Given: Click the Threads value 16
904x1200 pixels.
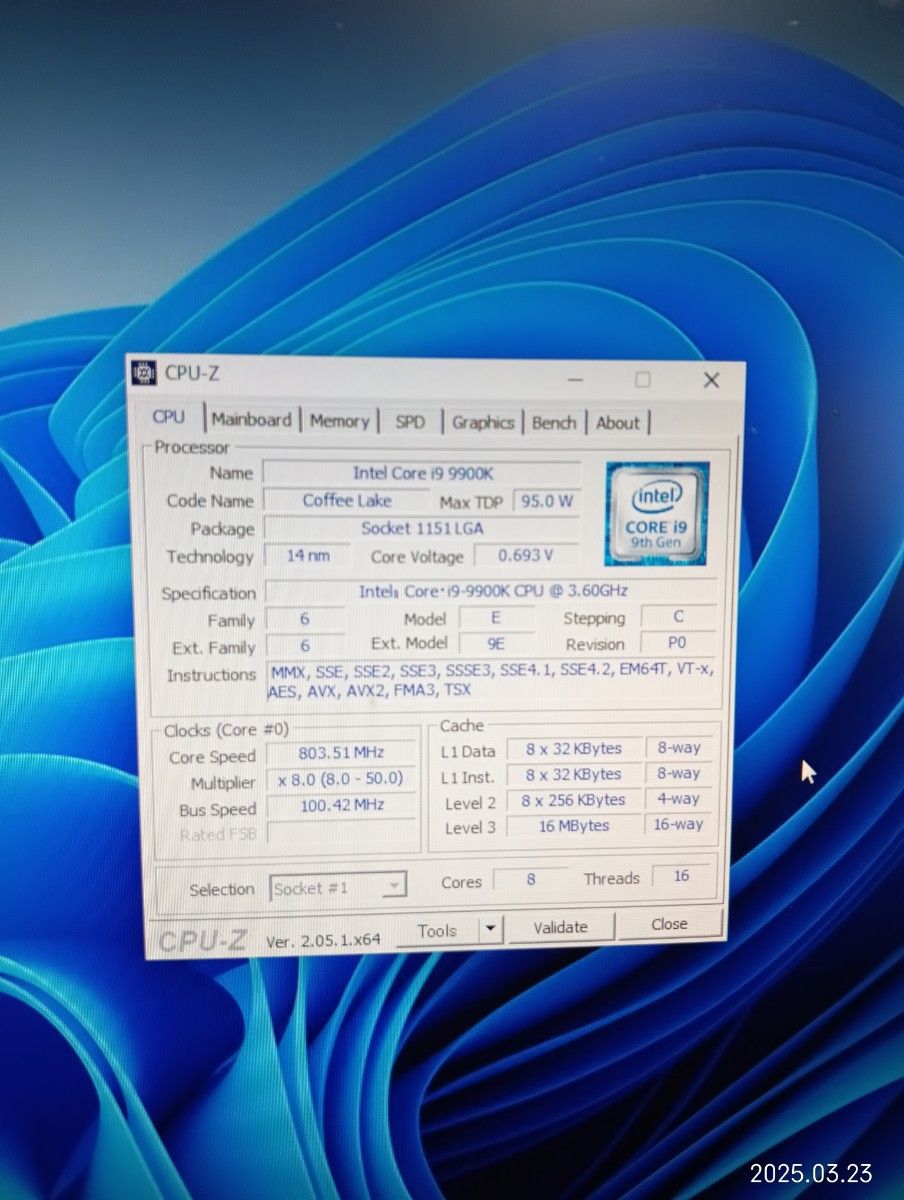Looking at the screenshot, I should pos(682,876).
